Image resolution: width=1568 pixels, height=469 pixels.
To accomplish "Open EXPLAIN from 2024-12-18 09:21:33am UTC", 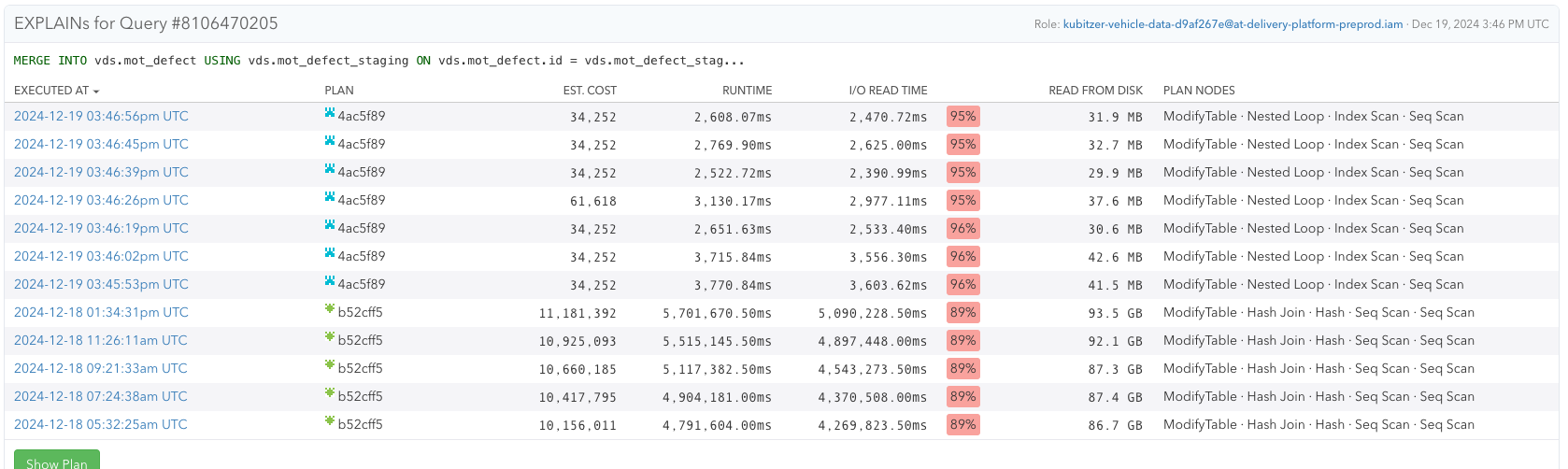I will (100, 368).
